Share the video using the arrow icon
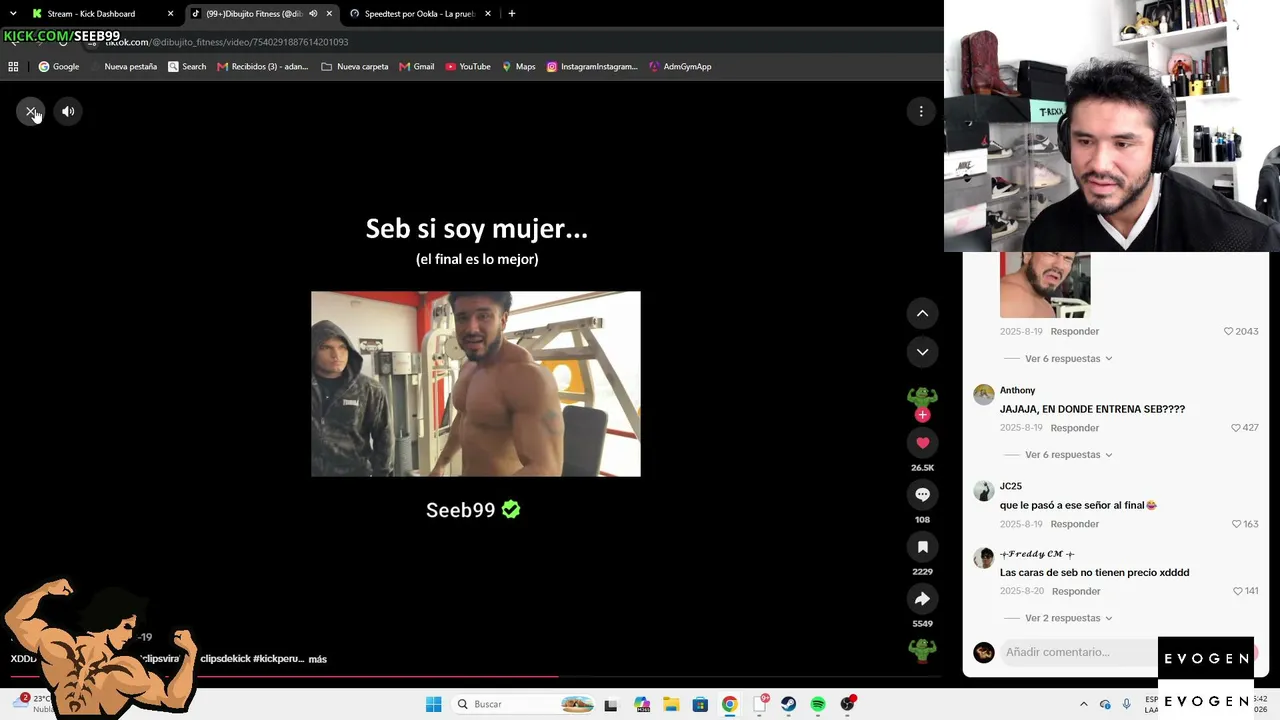This screenshot has width=1280, height=720. (922, 598)
